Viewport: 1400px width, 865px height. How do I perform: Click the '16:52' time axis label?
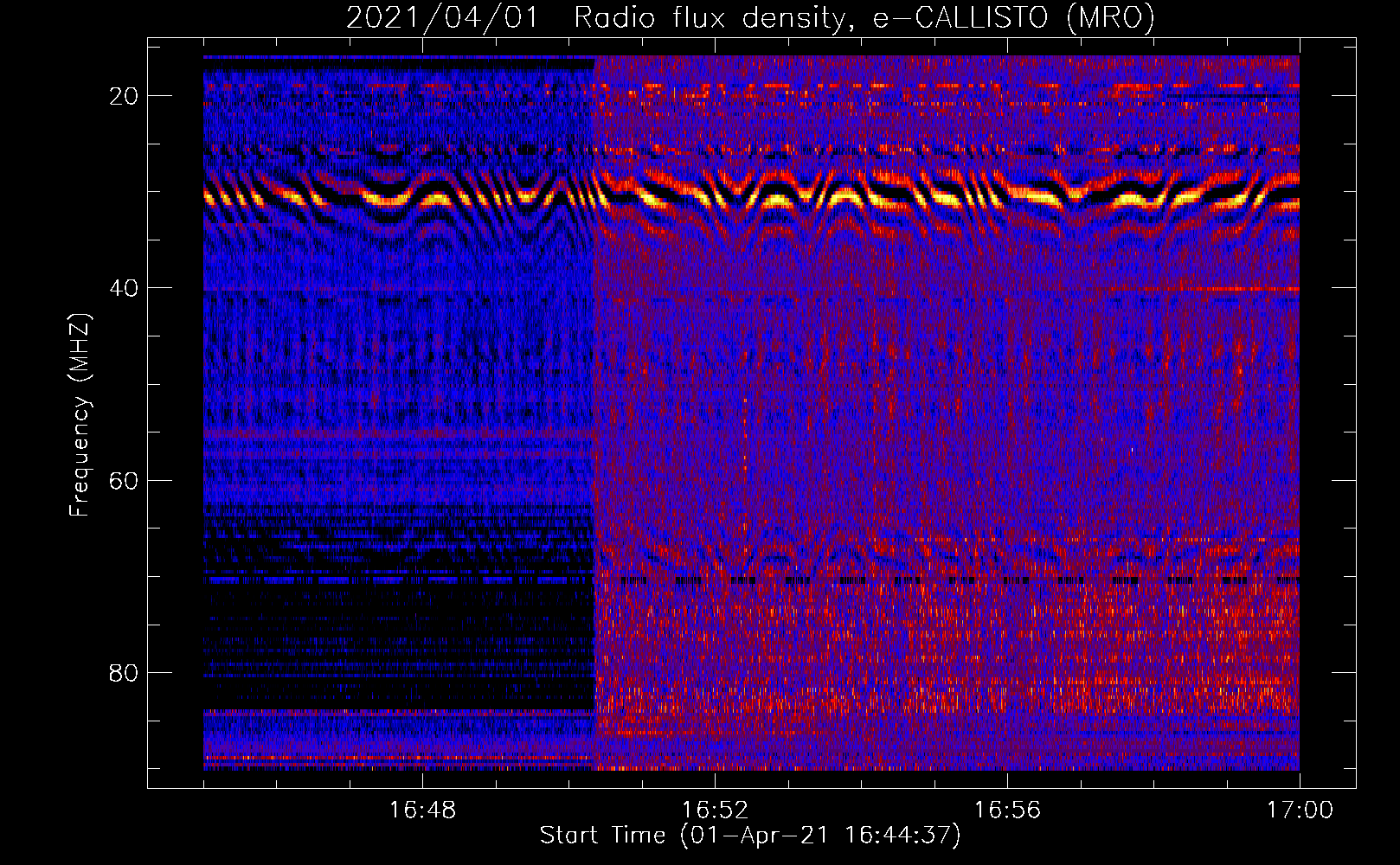pyautogui.click(x=715, y=811)
